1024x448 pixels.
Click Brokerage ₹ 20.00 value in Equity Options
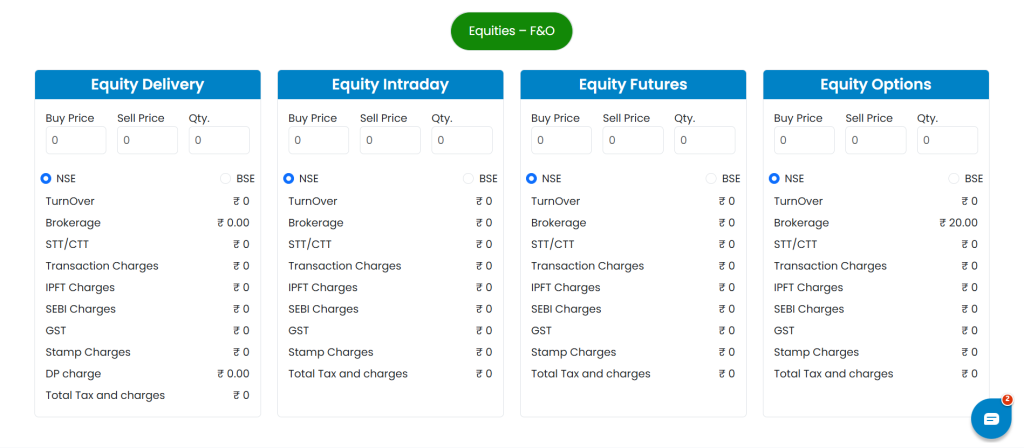pos(959,223)
